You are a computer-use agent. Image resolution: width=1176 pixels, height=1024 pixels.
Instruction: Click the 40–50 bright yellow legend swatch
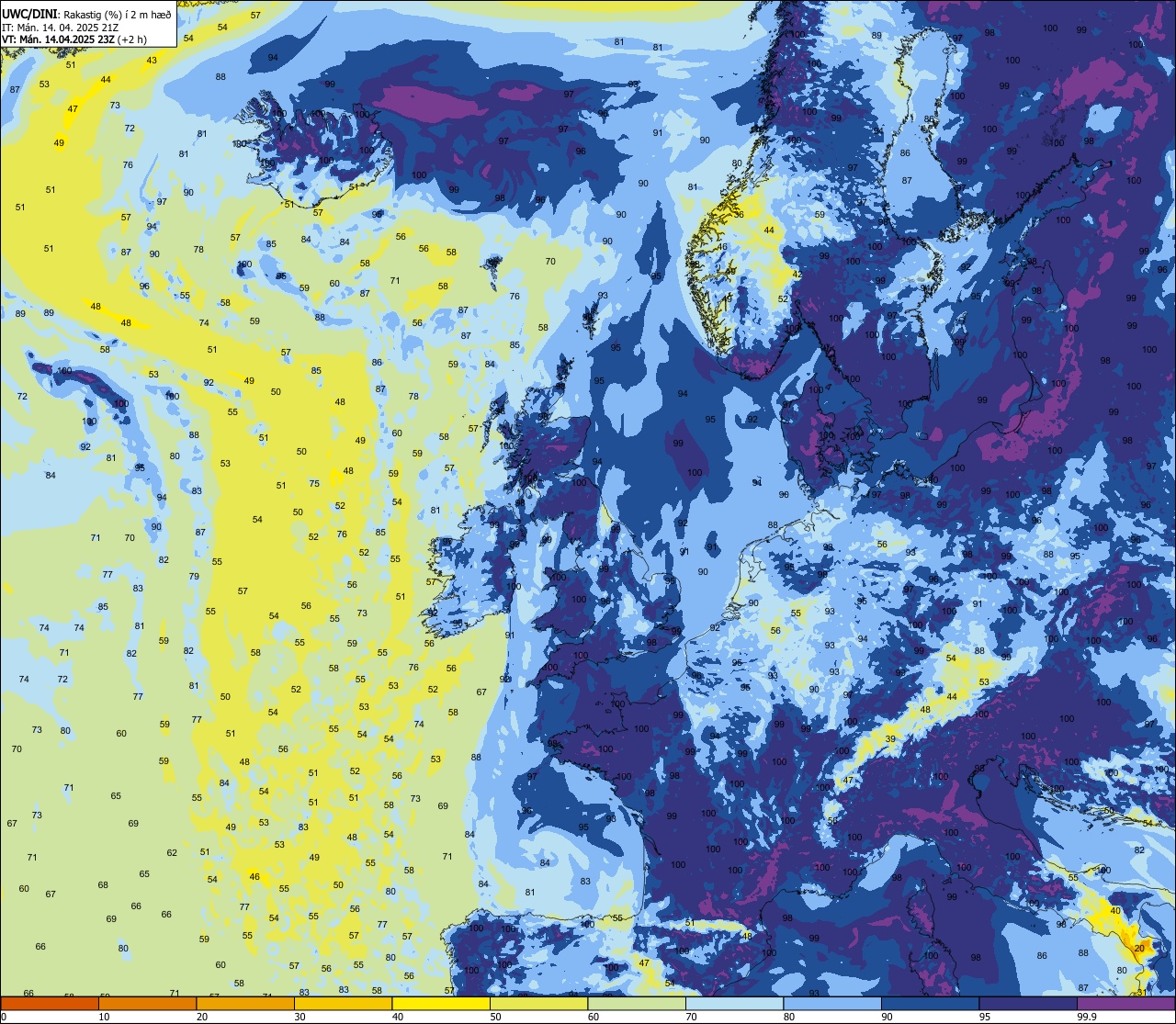[441, 1004]
